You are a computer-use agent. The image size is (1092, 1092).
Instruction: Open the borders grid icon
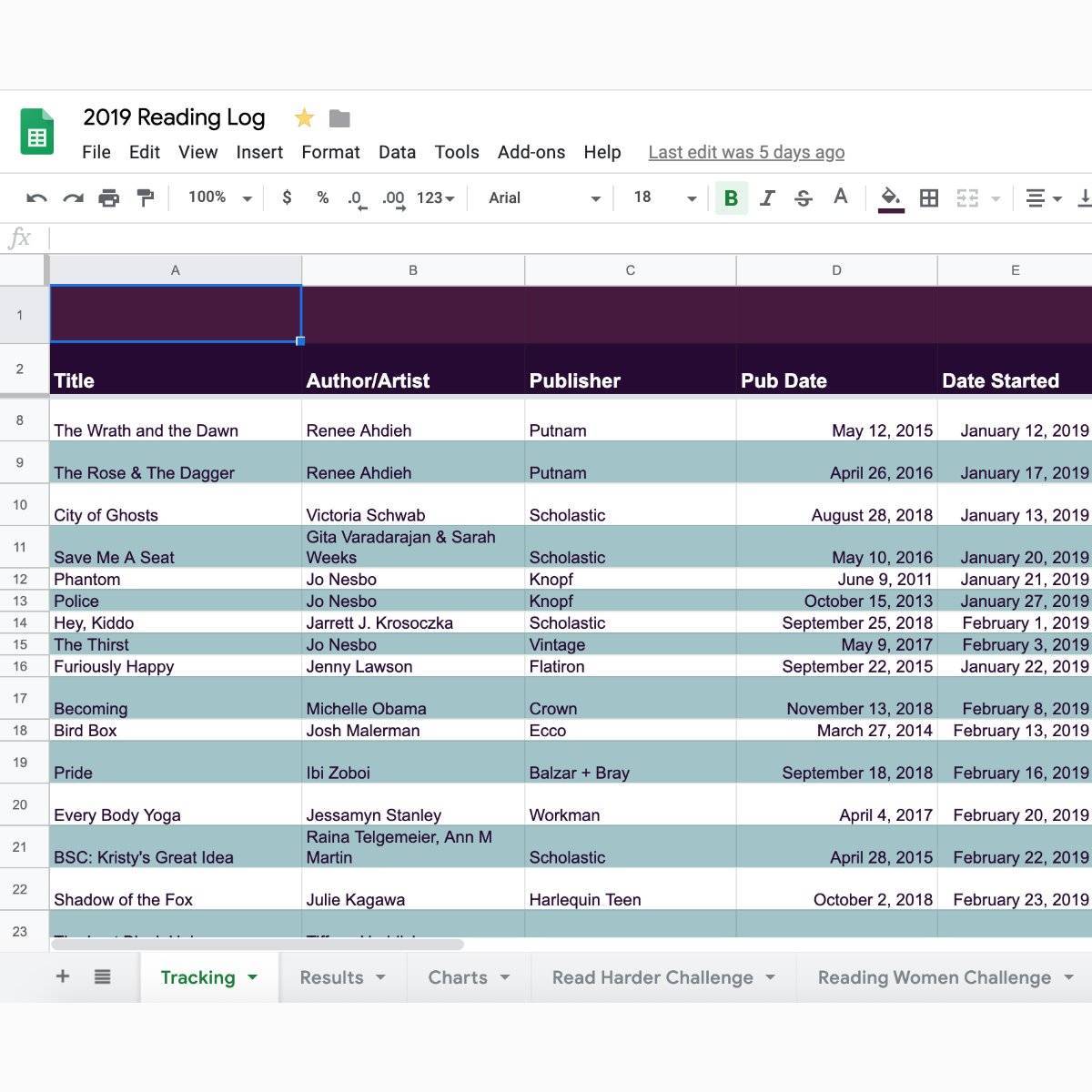tap(929, 198)
